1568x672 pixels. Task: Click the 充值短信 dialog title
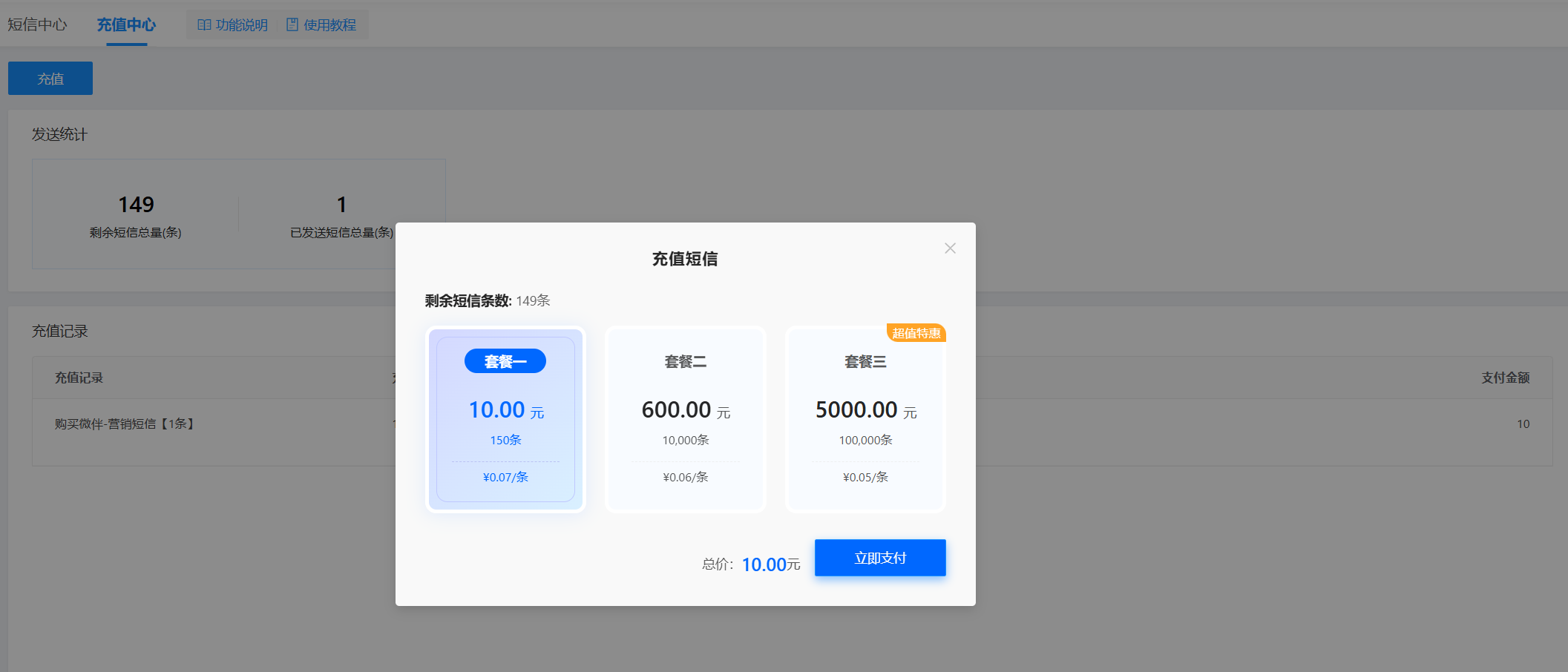685,259
